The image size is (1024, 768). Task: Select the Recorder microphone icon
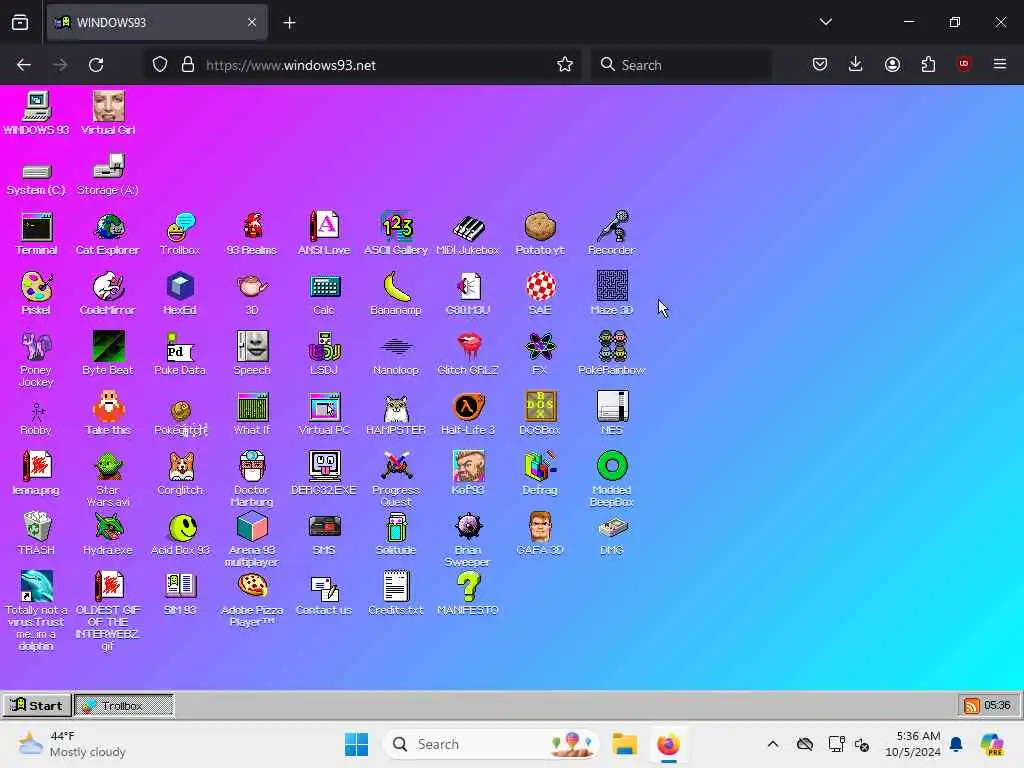point(612,233)
